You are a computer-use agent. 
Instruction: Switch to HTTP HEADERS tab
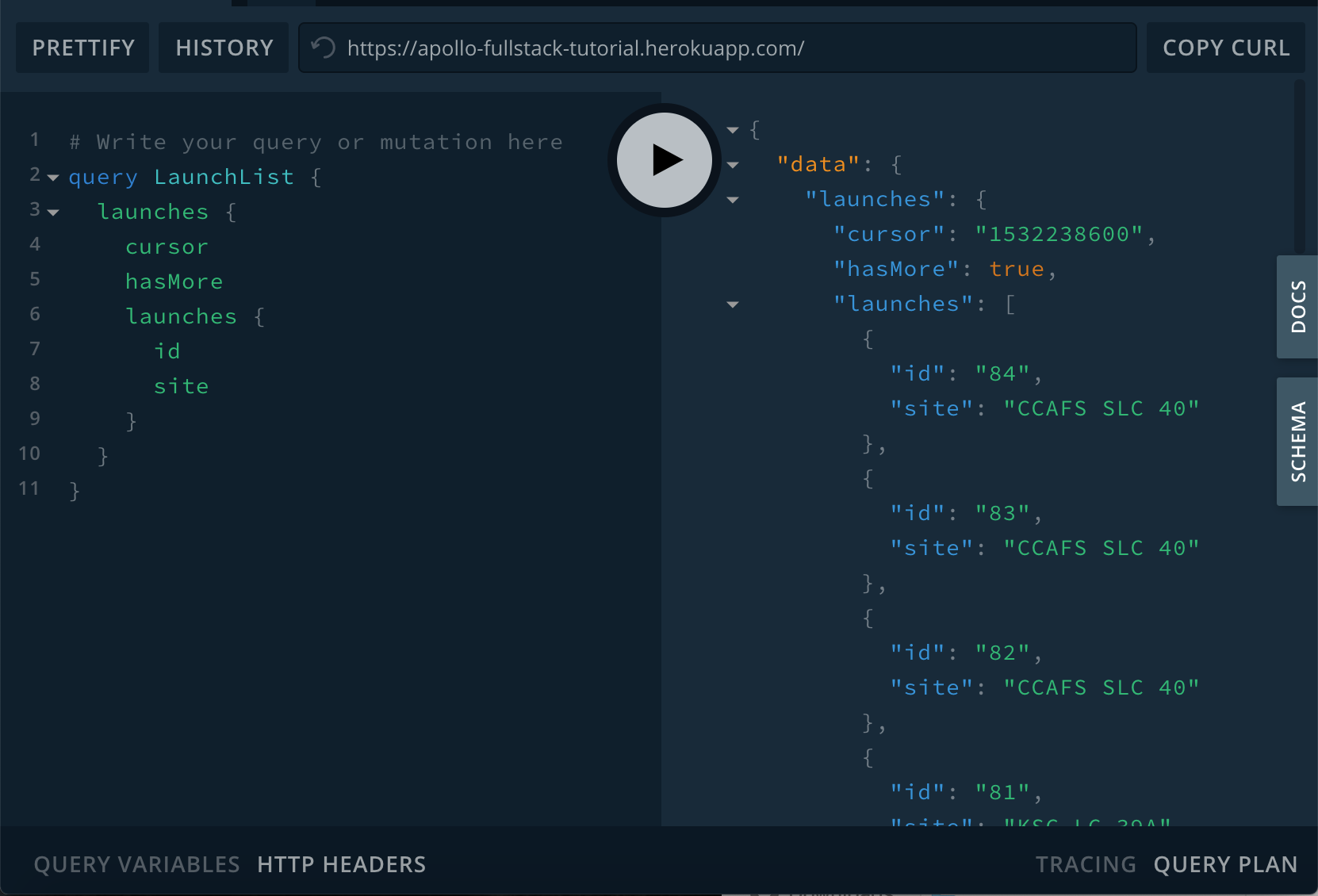[342, 864]
